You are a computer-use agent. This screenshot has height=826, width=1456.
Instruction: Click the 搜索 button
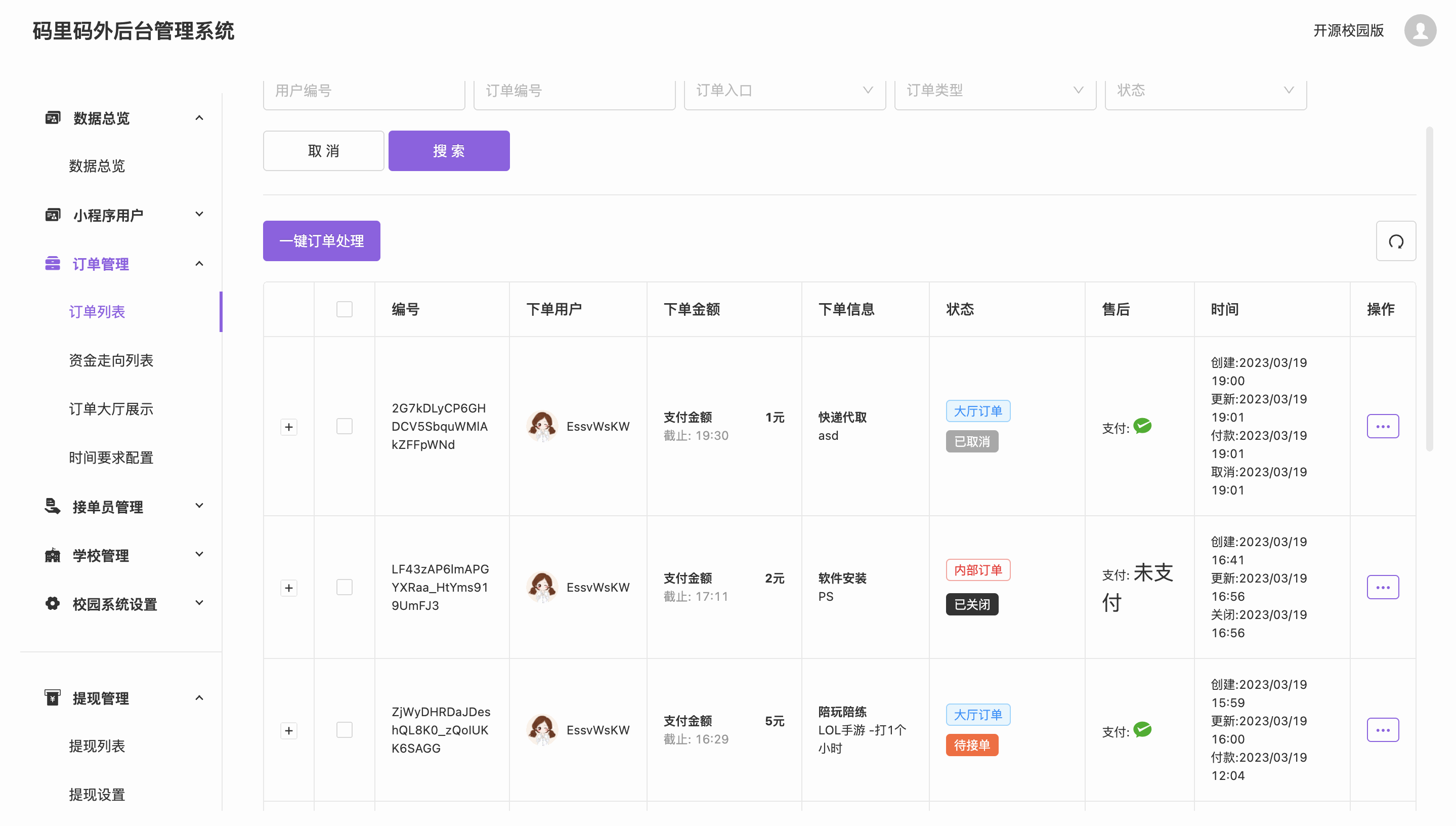click(x=448, y=151)
